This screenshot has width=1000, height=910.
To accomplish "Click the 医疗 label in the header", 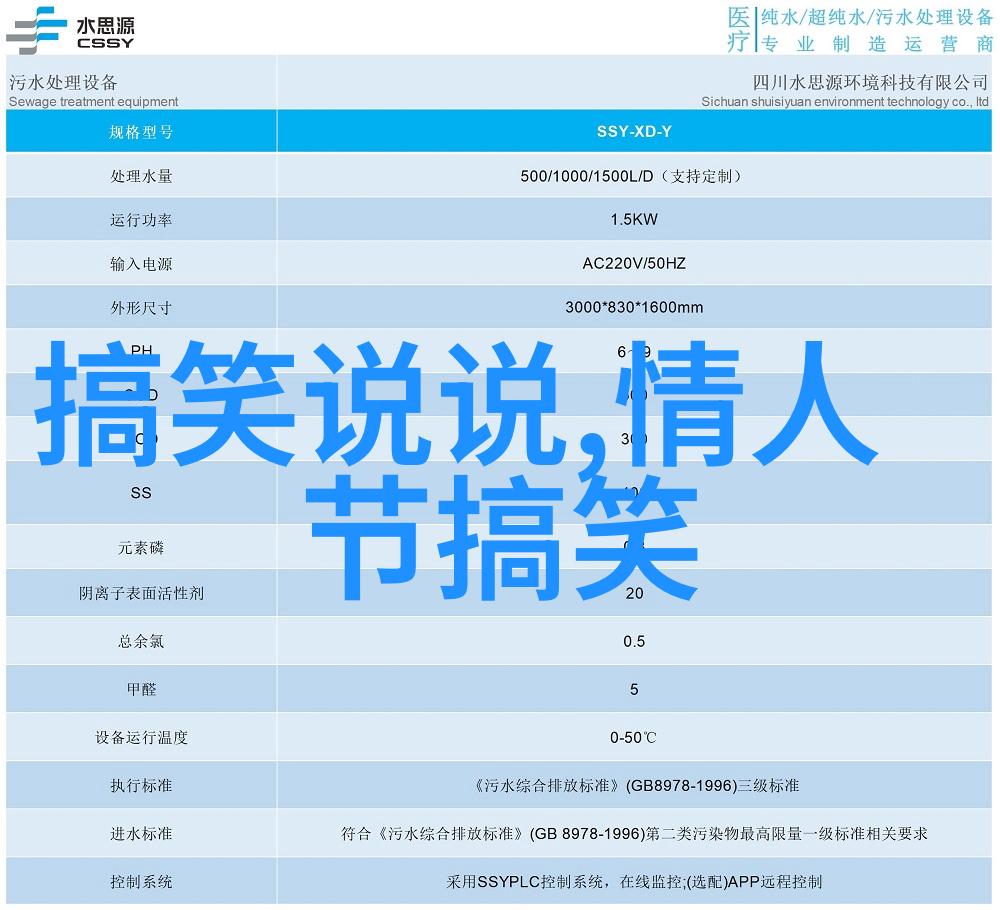I will 739,29.
